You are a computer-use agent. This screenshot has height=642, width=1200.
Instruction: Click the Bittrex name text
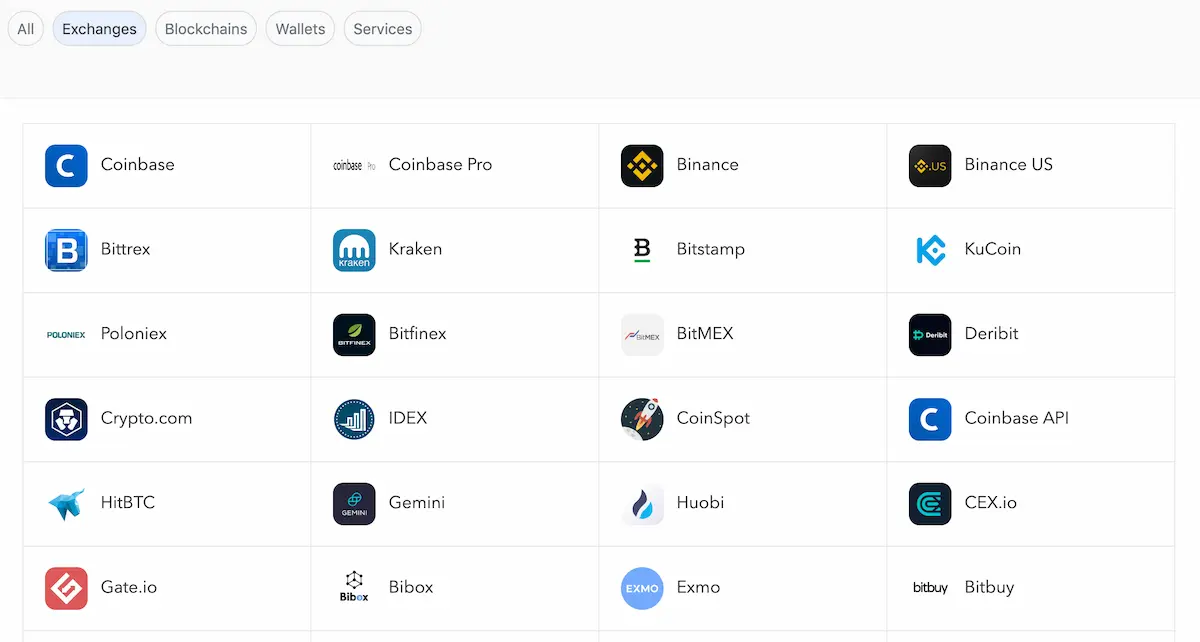point(126,249)
